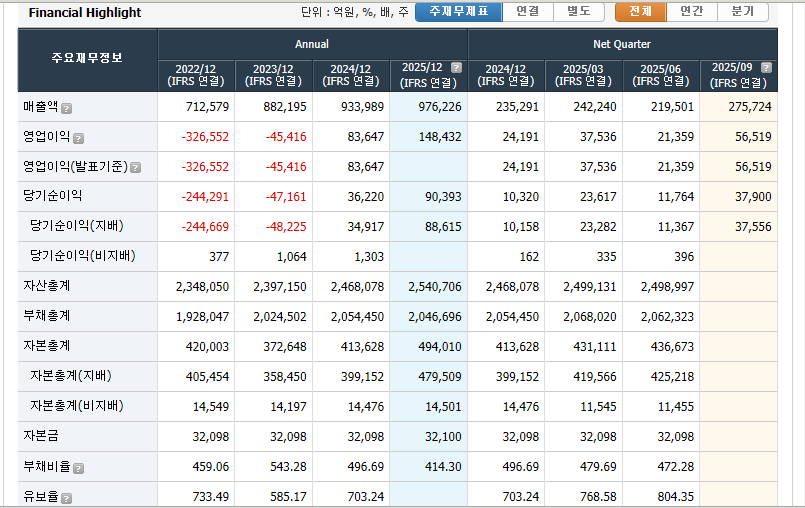Click the help icon on annual 2025/12 column

[456, 68]
